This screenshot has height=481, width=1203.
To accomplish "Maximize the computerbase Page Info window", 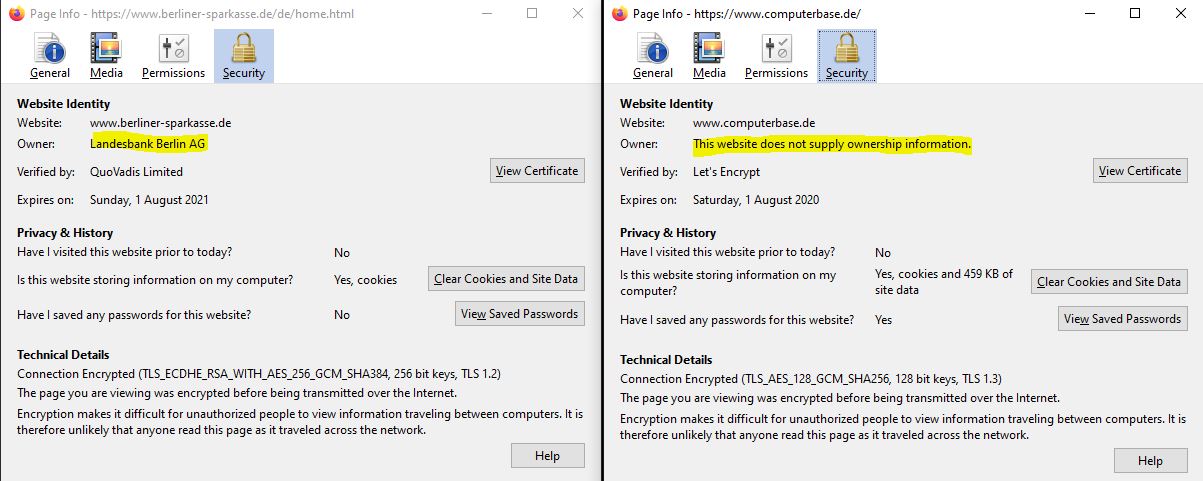I will coord(1135,14).
